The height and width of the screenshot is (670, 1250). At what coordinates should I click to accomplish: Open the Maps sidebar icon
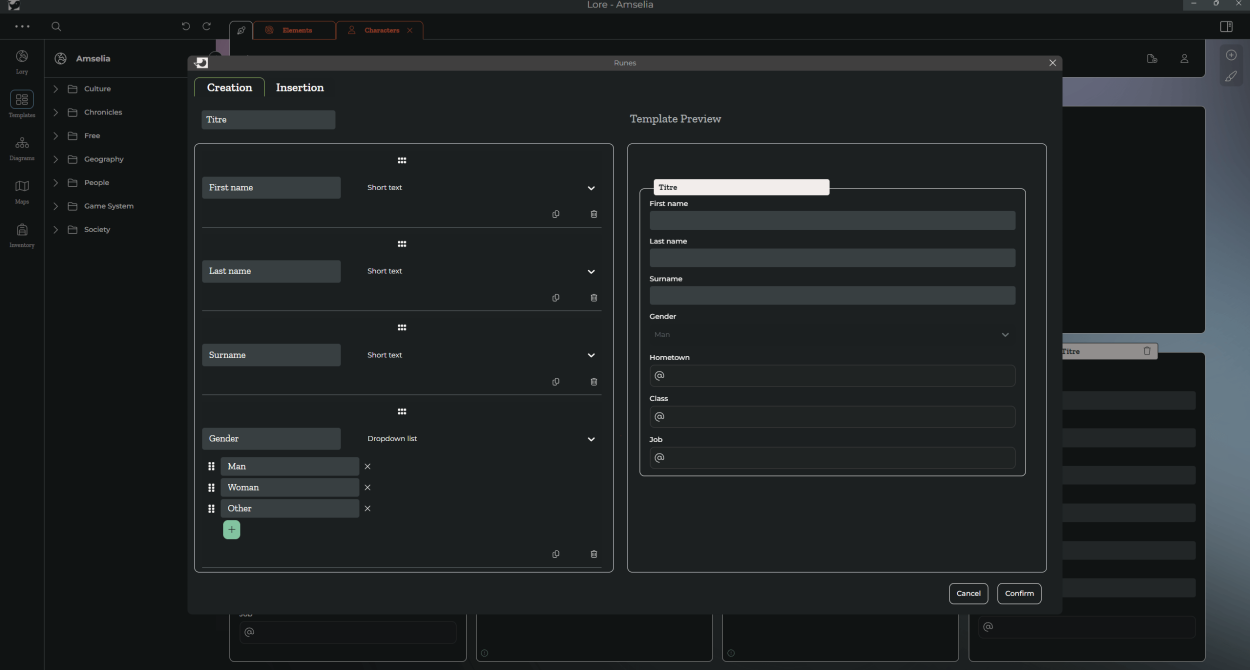pyautogui.click(x=22, y=189)
